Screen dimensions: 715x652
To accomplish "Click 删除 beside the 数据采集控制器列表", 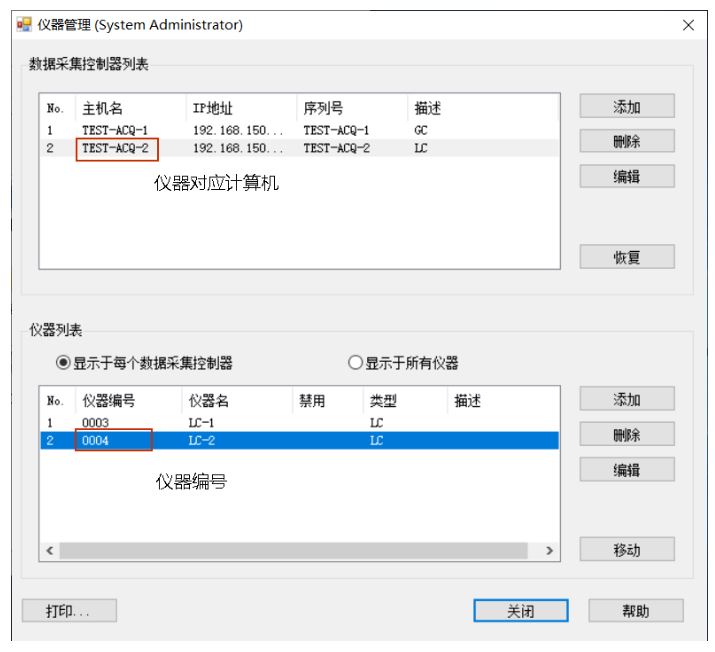I will 627,142.
